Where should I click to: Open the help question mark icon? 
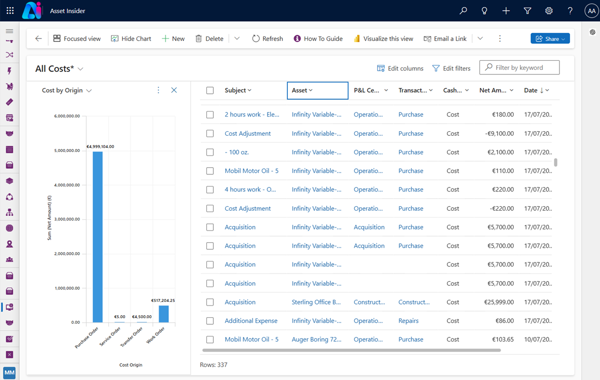570,11
